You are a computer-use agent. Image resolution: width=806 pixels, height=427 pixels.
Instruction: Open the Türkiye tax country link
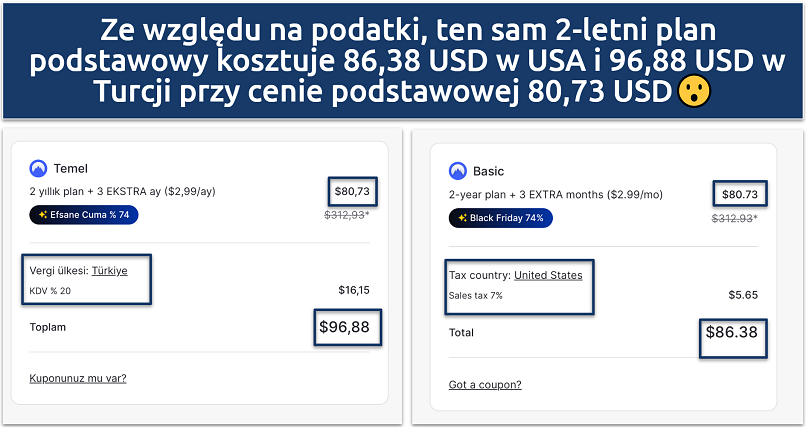(109, 270)
